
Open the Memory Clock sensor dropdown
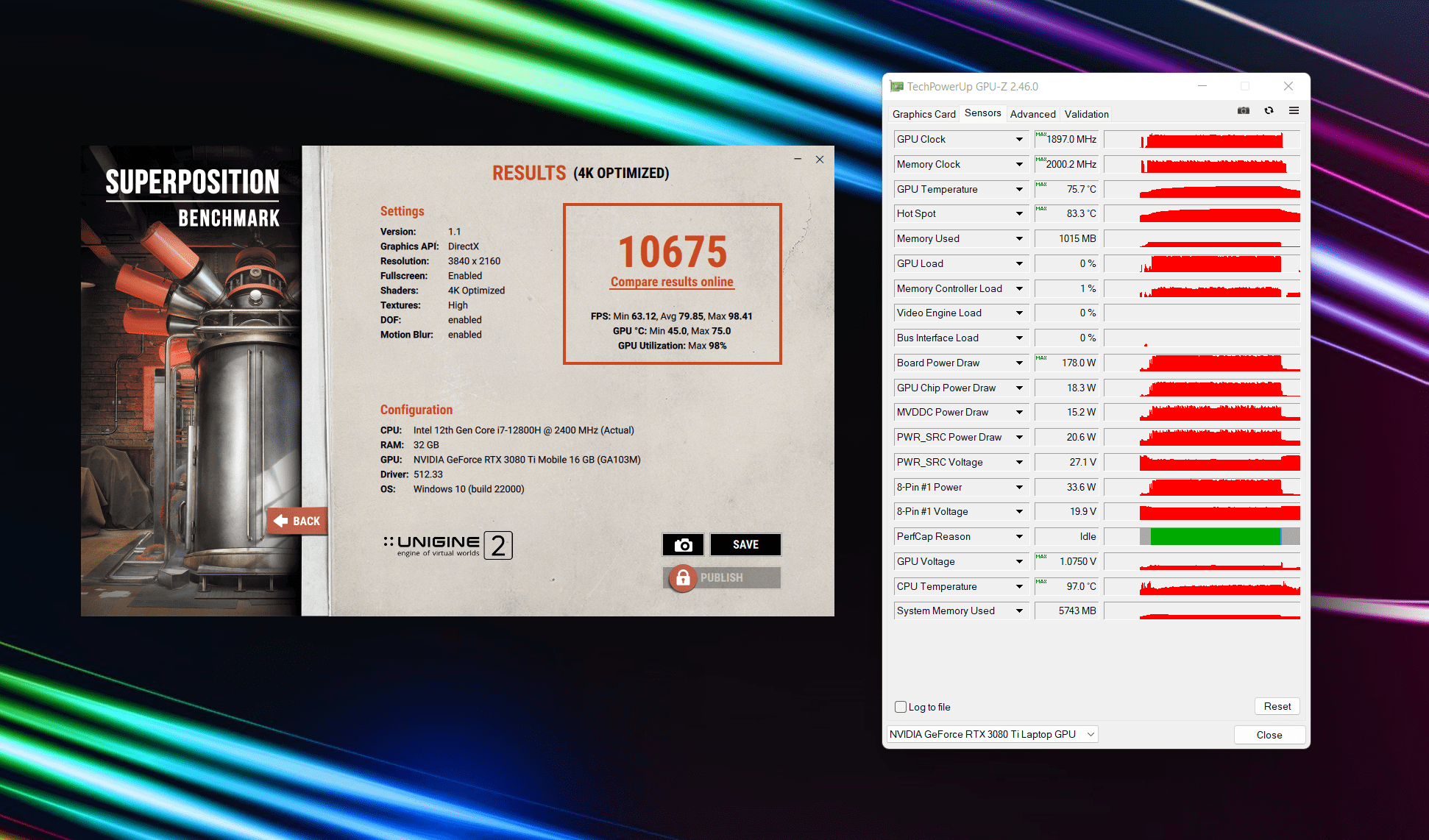click(1019, 164)
